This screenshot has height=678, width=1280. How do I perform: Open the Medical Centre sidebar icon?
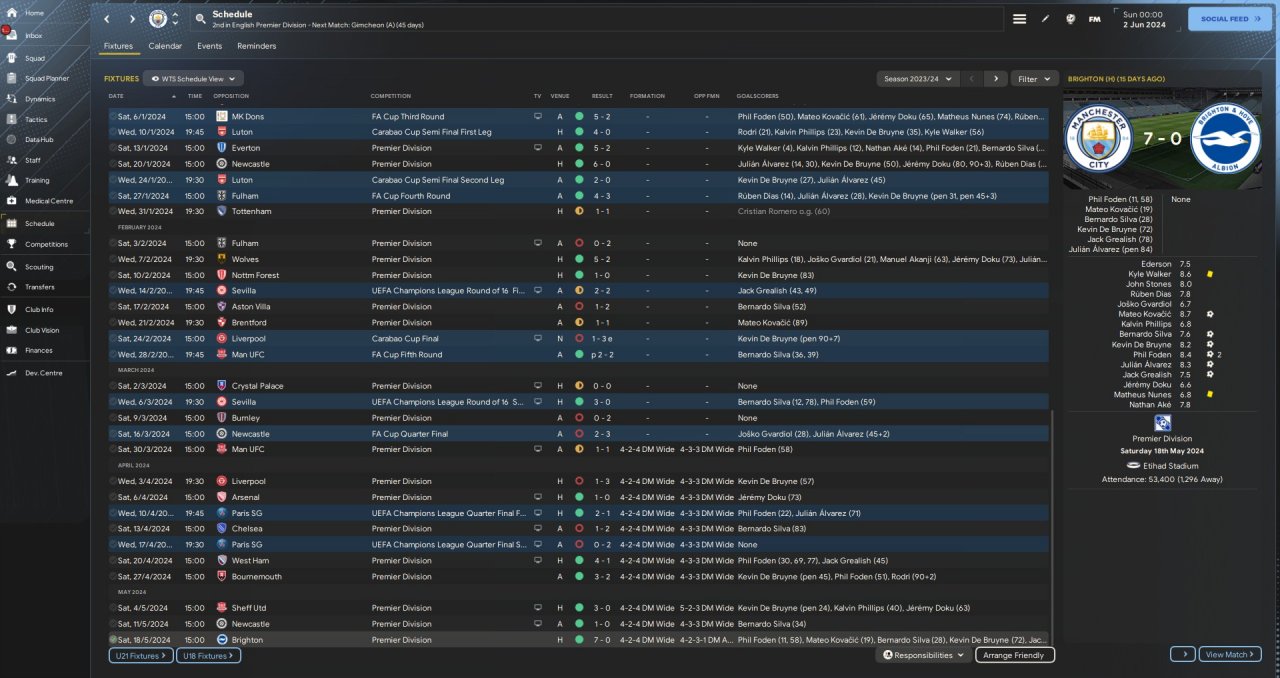(14, 201)
